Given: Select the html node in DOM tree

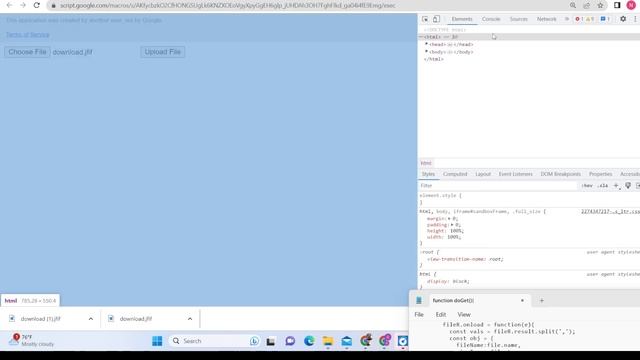Looking at the screenshot, I should [x=529, y=37].
